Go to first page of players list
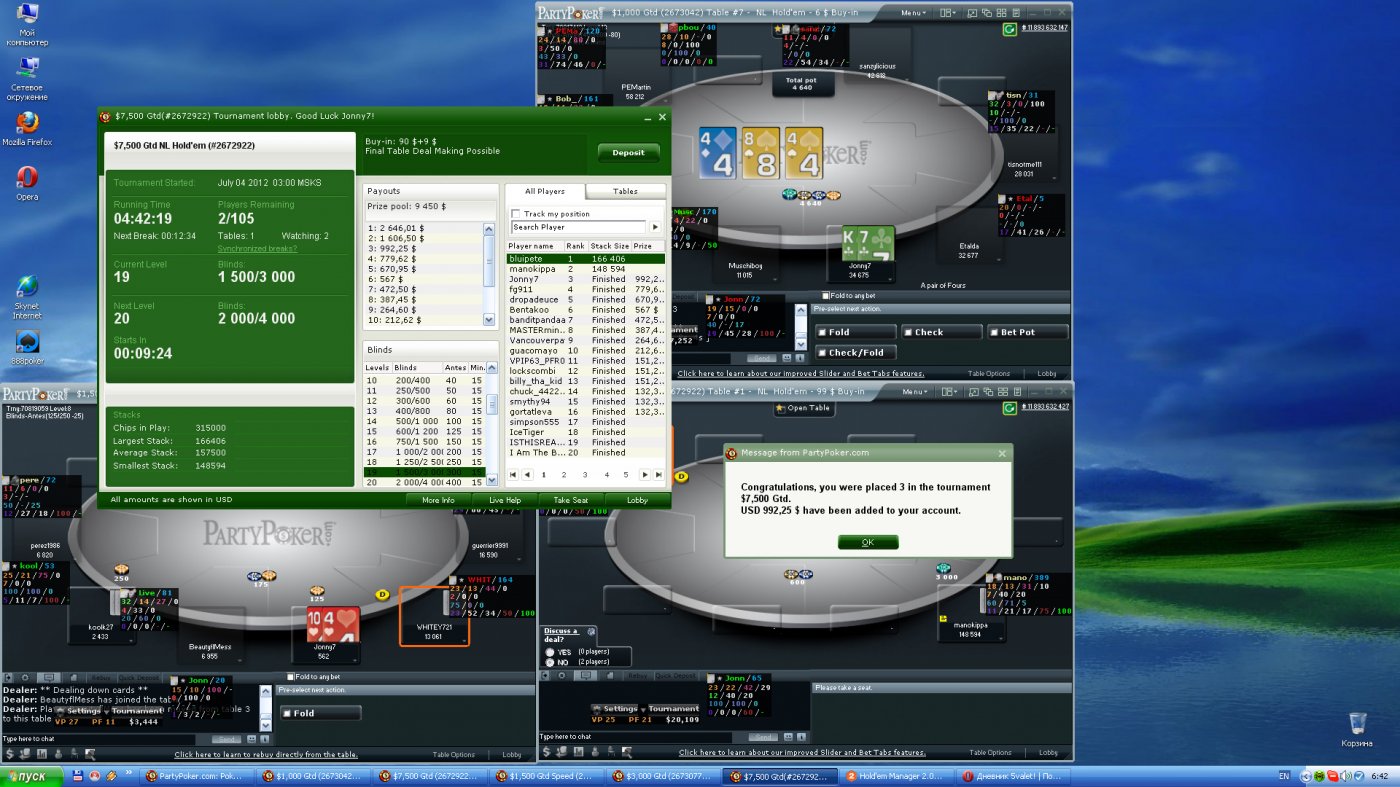The image size is (1400, 787). 513,475
